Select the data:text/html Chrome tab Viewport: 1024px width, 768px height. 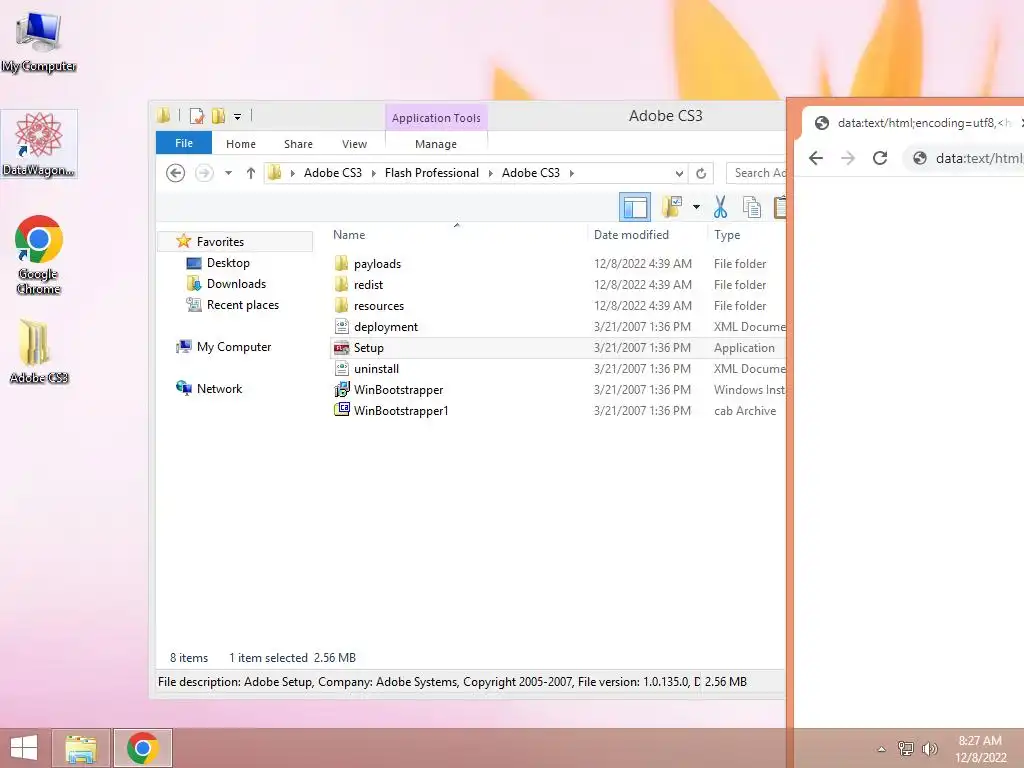(914, 123)
